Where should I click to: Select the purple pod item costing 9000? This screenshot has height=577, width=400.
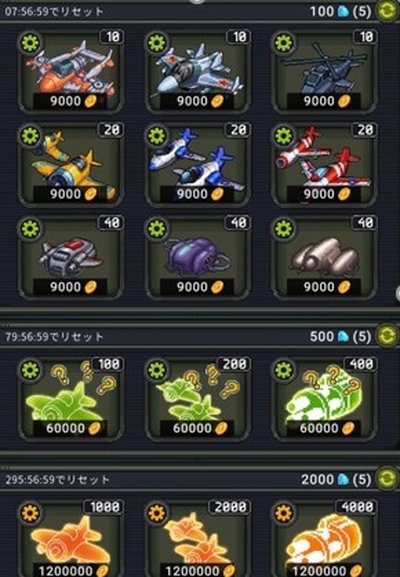point(198,257)
